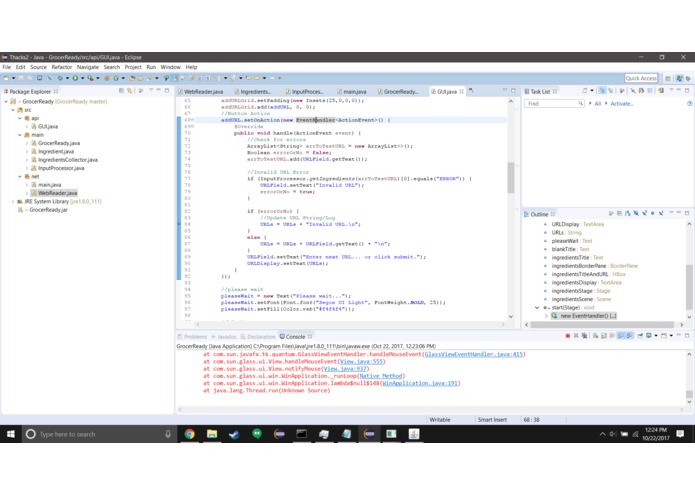
Task: Collapse start(Stage) in Outline
Action: [x=537, y=307]
